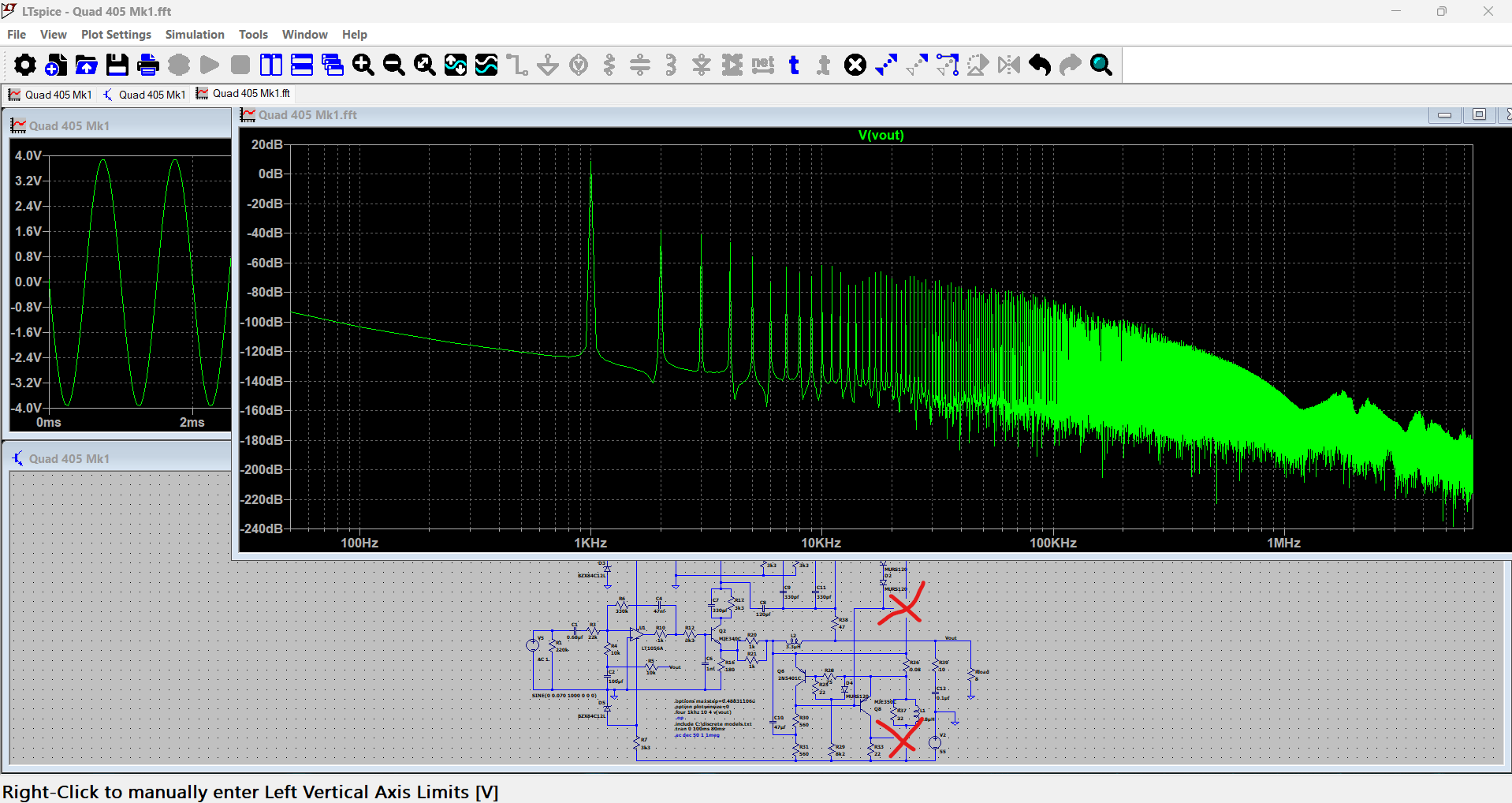Click the Quad 405 Mk1 schematic window title
Image resolution: width=1512 pixels, height=803 pixels.
[x=69, y=459]
